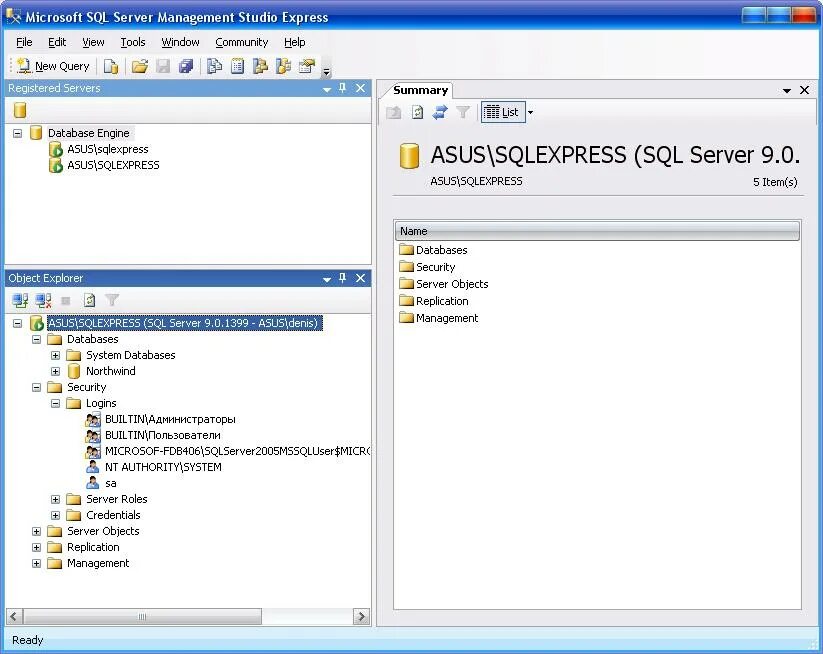Click the Database Engine cylinder icon in Registered Servers toolbar
The image size is (823, 654).
20,110
